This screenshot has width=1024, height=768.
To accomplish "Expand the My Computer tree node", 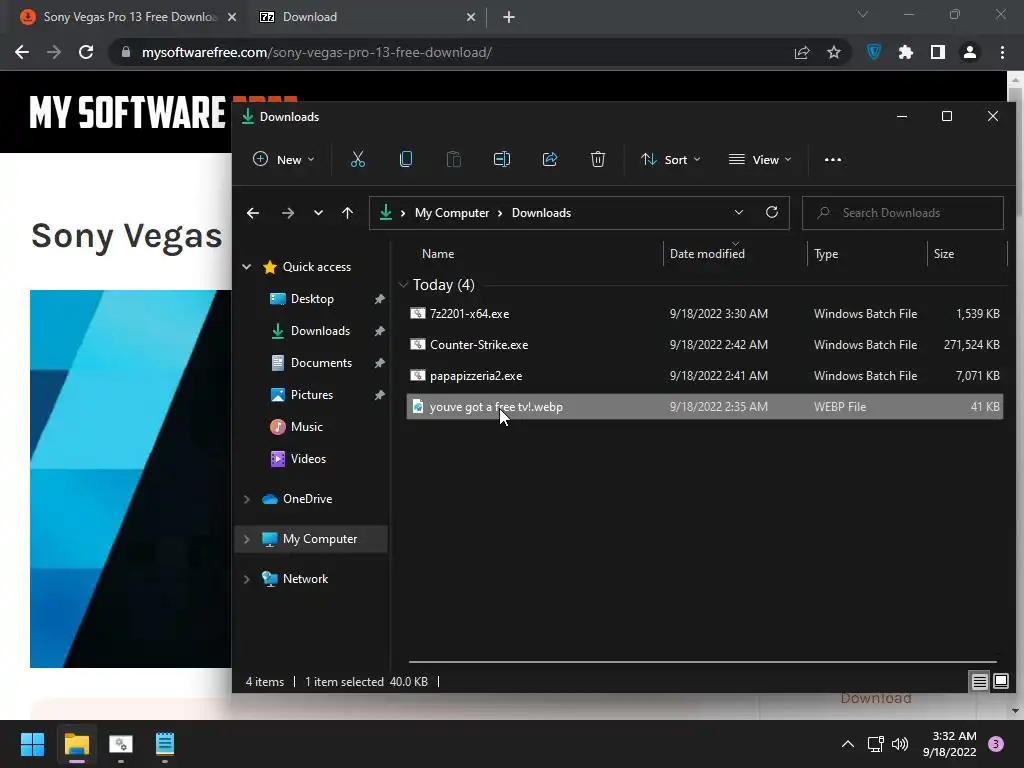I will pyautogui.click(x=247, y=539).
